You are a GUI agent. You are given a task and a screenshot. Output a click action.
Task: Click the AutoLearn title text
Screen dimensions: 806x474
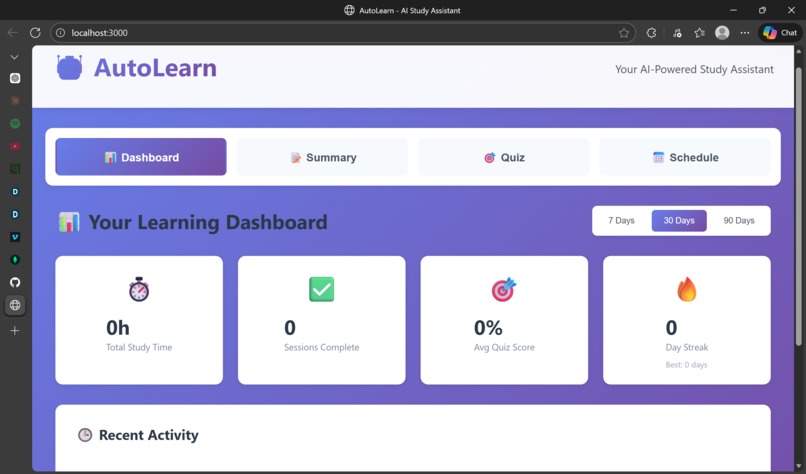[155, 67]
